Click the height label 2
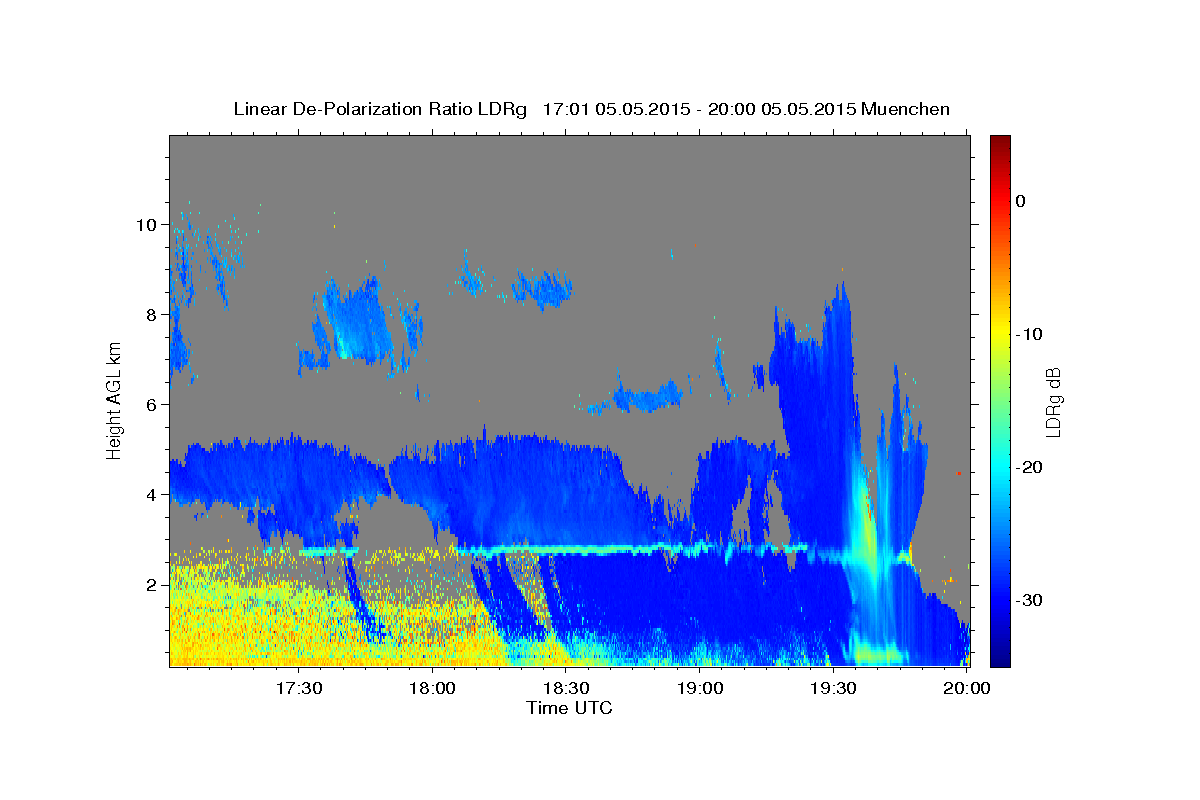 tap(152, 585)
